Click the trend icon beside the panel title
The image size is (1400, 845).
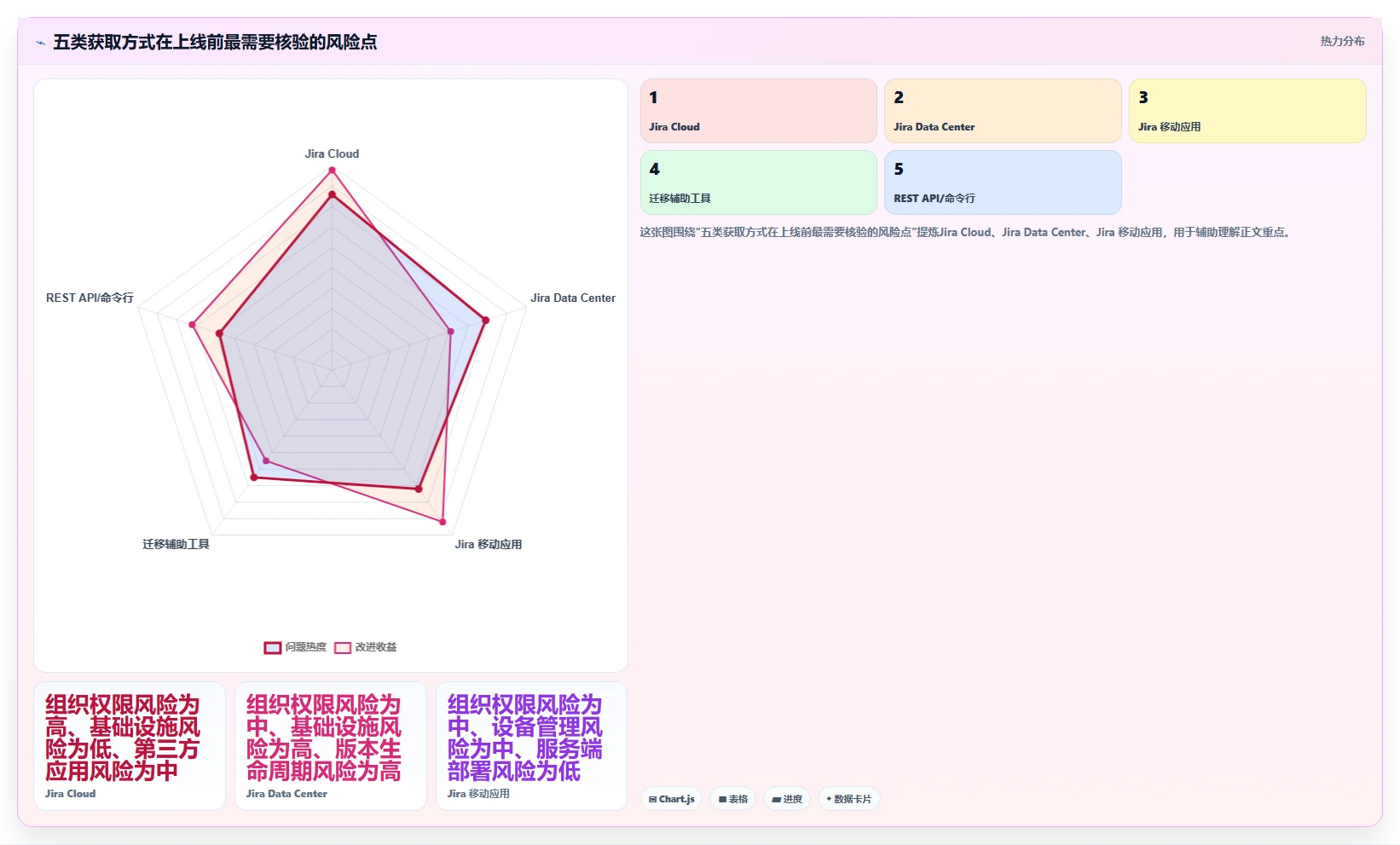(40, 43)
